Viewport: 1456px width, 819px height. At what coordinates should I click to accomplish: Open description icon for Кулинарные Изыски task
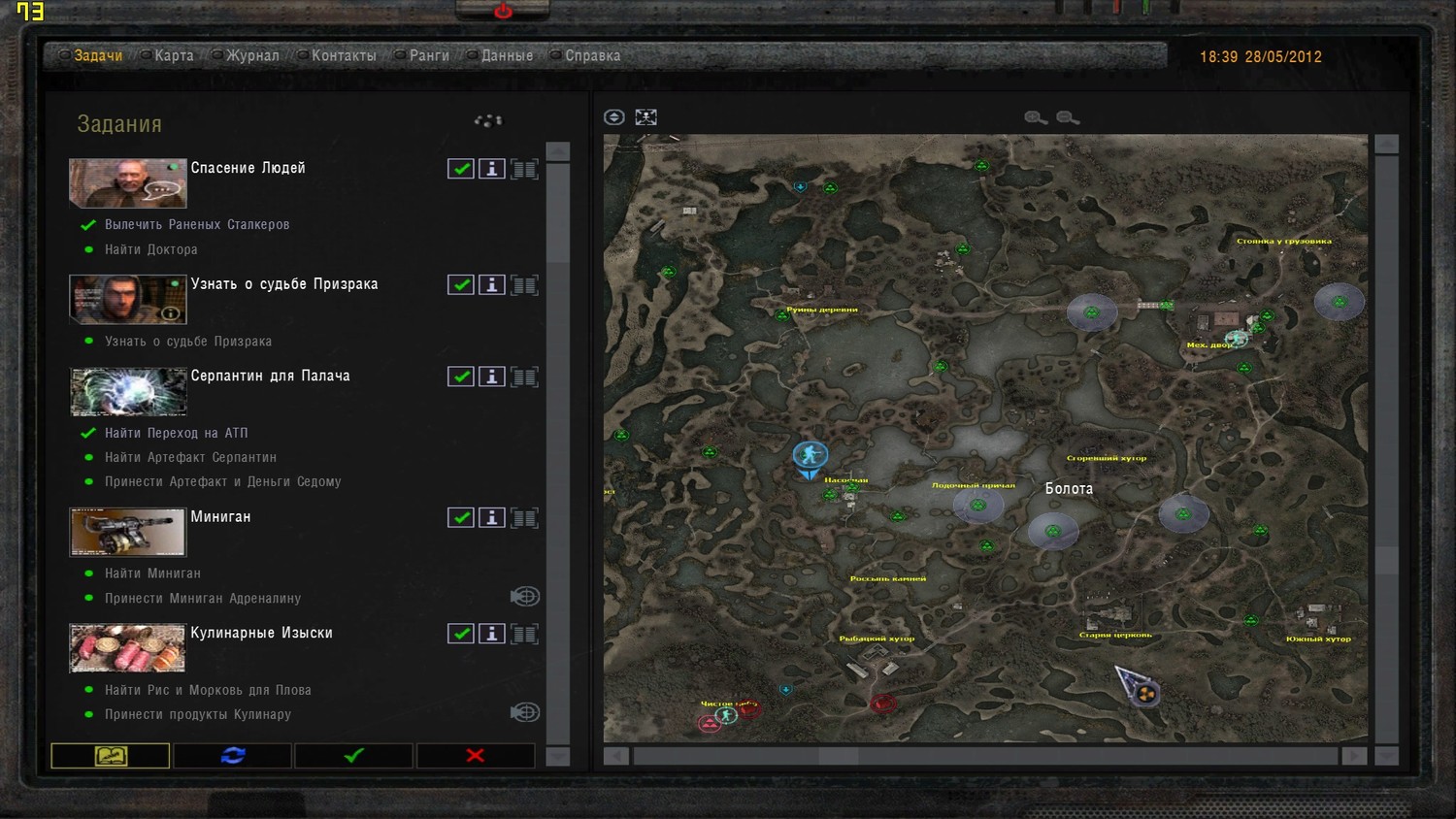[x=524, y=634]
